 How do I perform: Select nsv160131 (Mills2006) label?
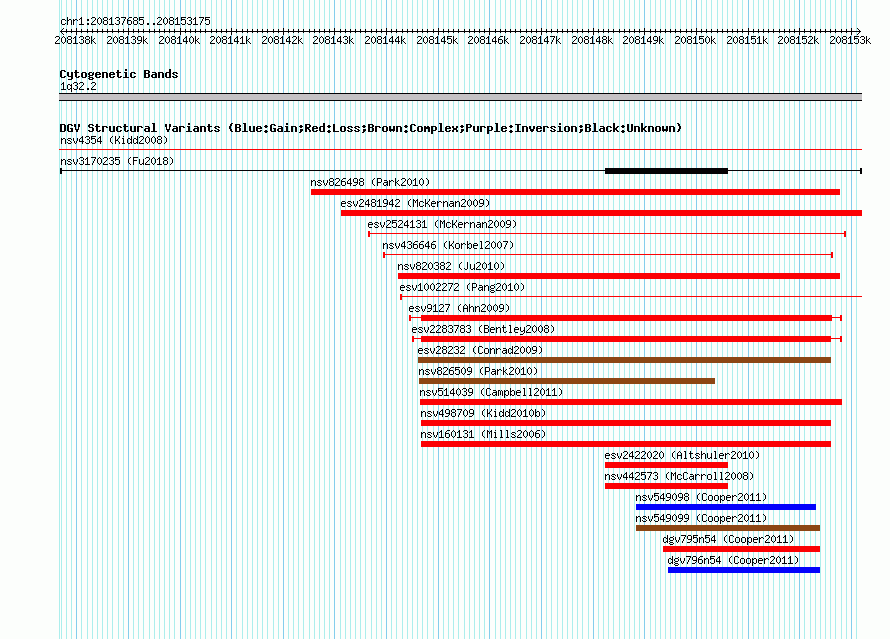[x=483, y=434]
